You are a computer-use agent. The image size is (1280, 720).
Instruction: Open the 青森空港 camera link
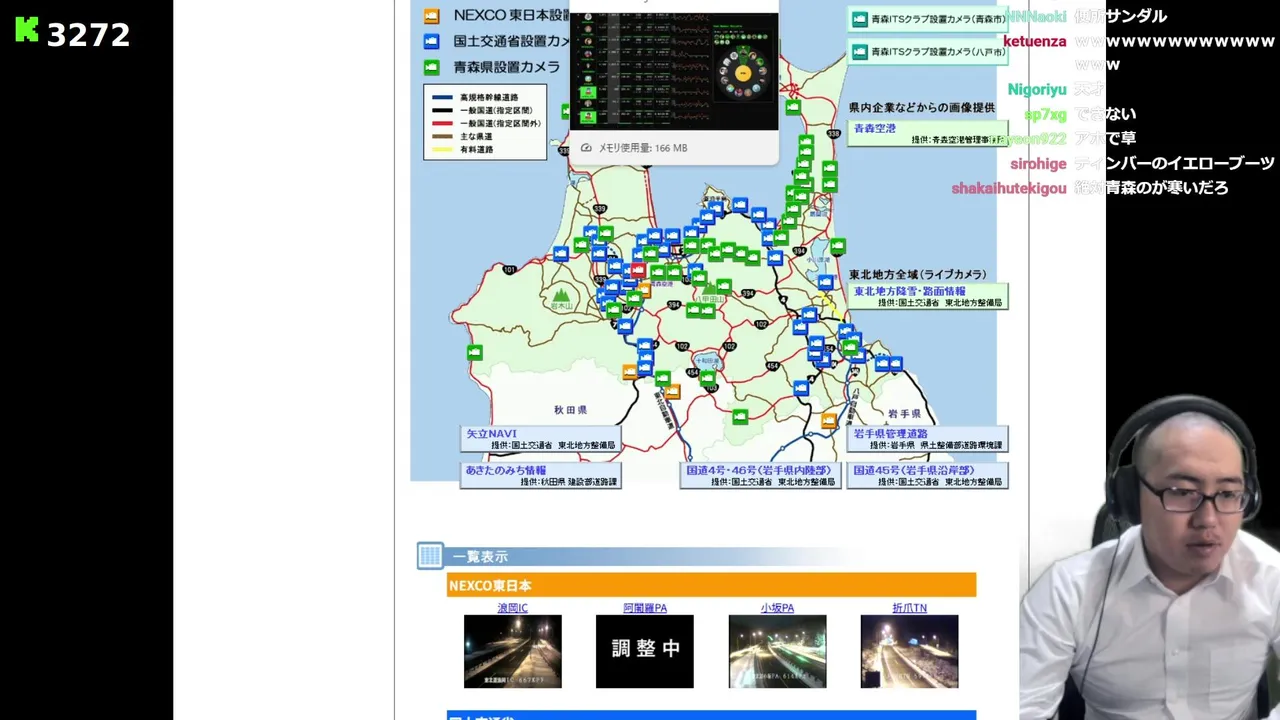pyautogui.click(x=875, y=128)
